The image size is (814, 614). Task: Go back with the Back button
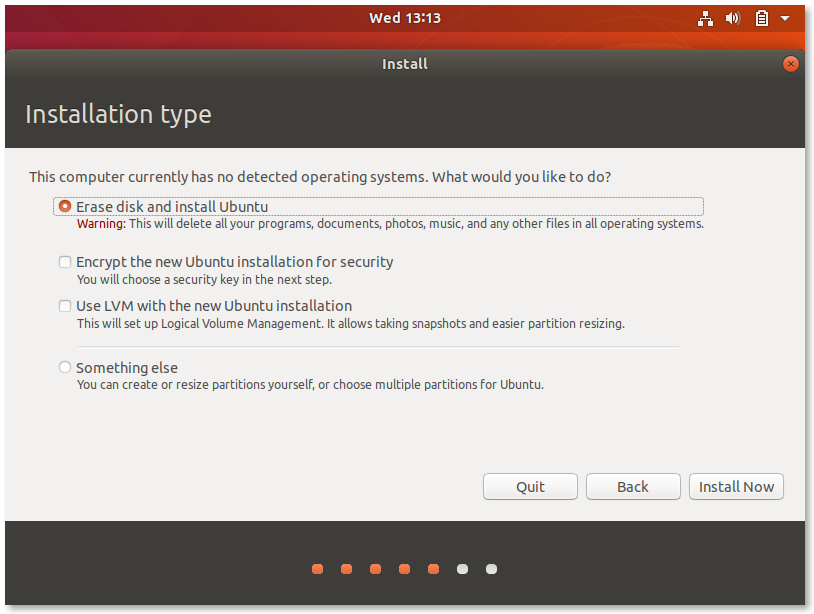(x=633, y=487)
